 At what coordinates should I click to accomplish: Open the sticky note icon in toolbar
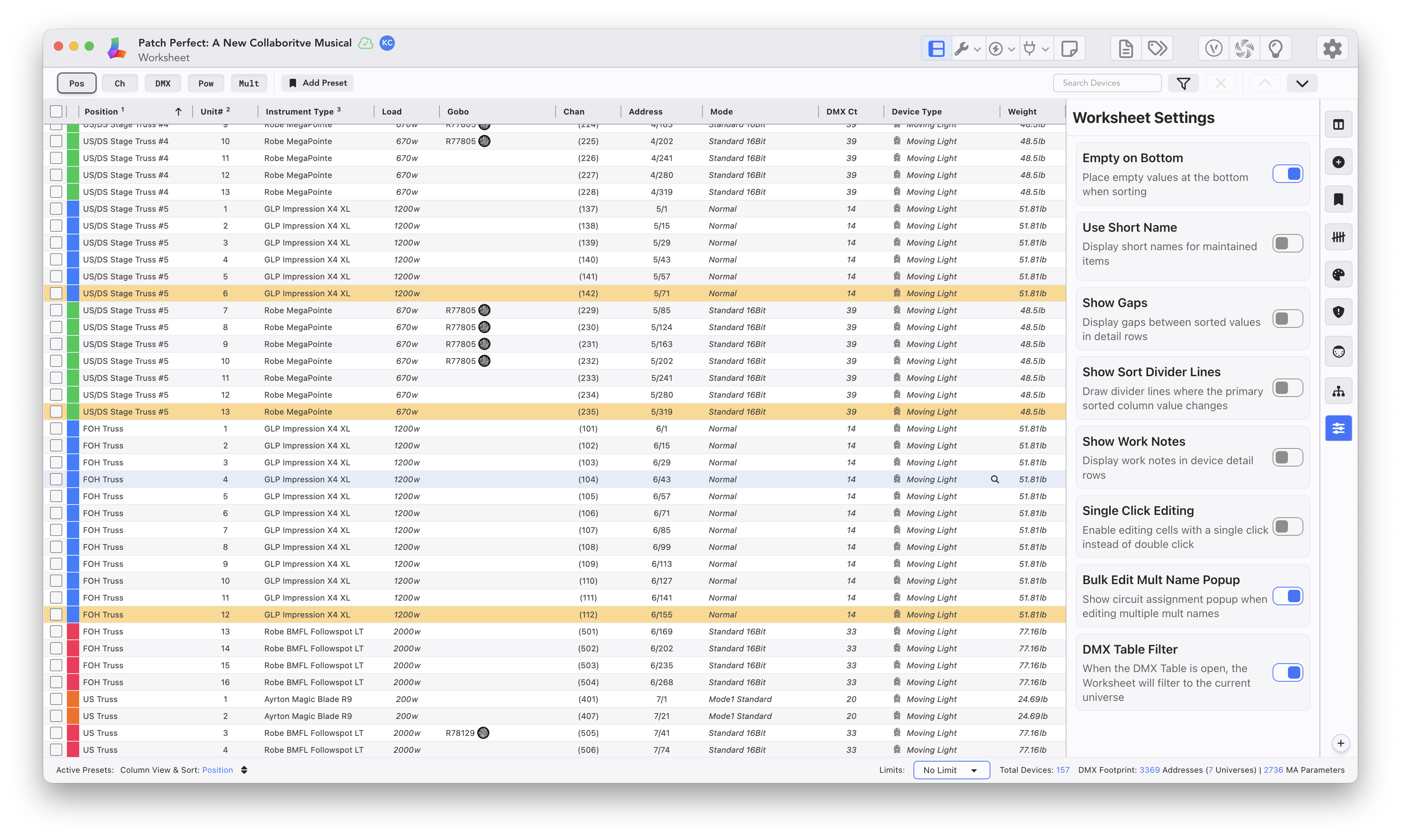[x=1069, y=49]
